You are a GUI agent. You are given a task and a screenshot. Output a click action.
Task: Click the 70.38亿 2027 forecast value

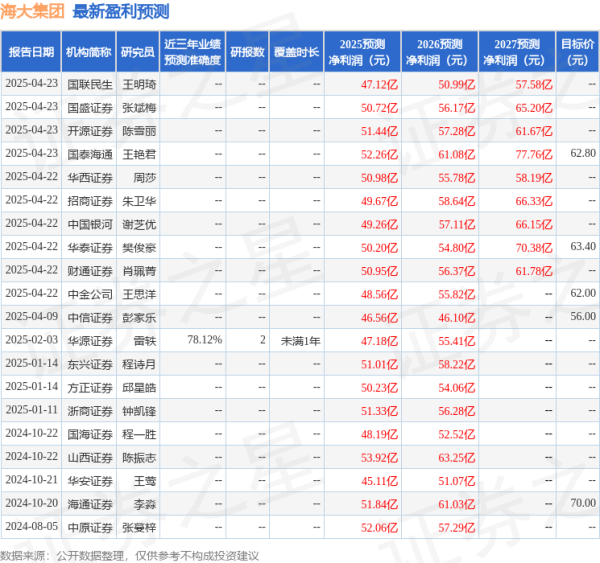[534, 248]
